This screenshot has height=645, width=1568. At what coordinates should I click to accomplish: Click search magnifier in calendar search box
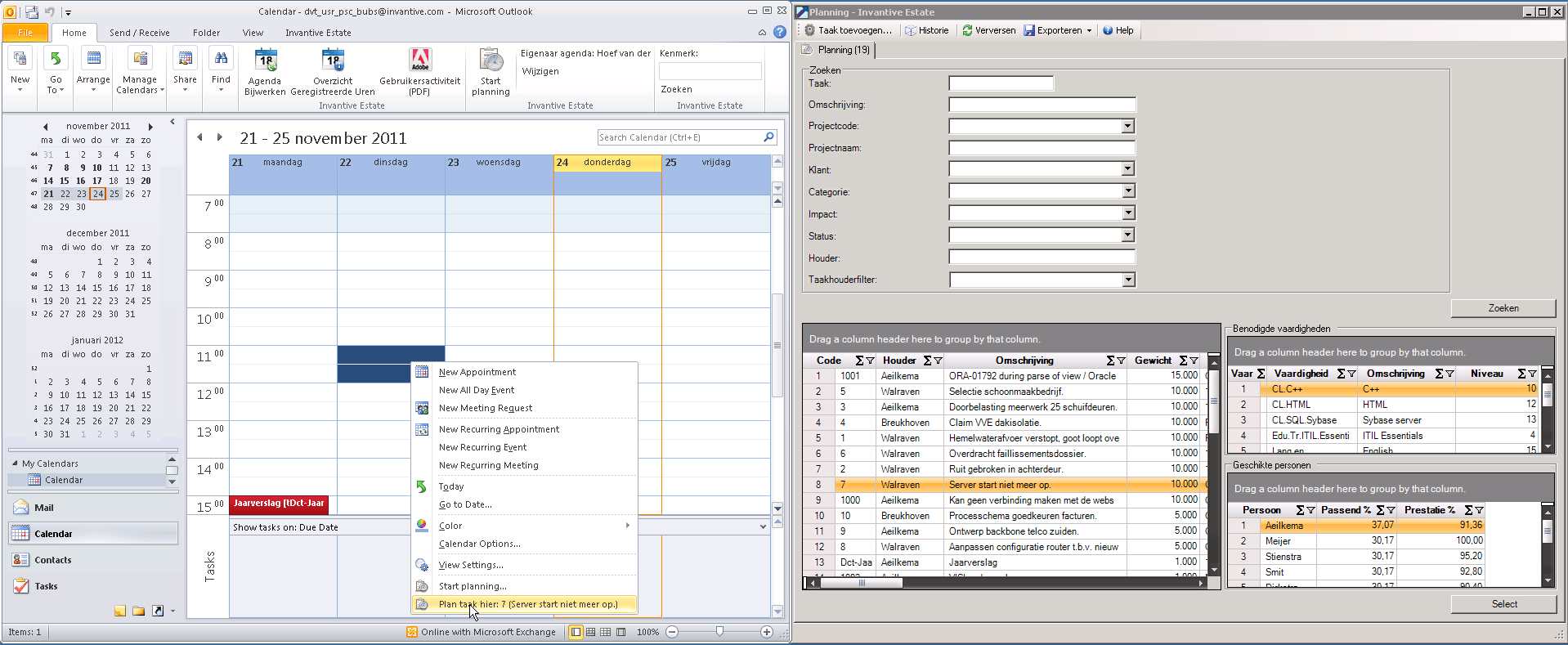768,137
